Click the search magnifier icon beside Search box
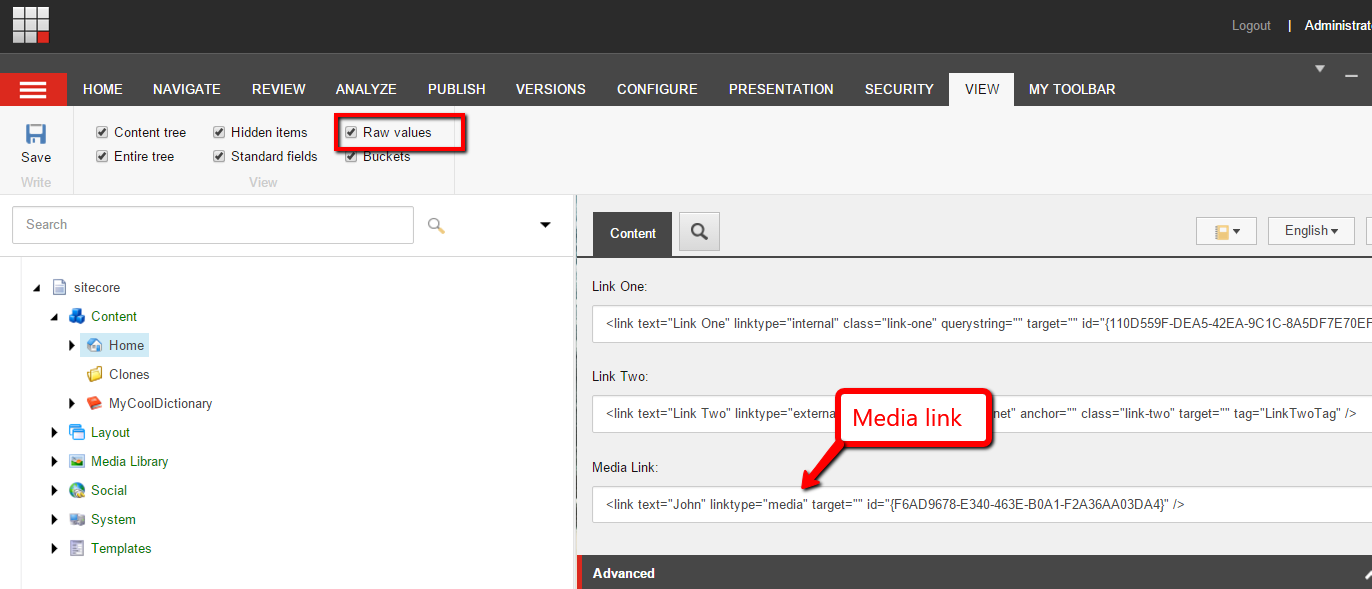Viewport: 1372px width, 589px height. 436,225
